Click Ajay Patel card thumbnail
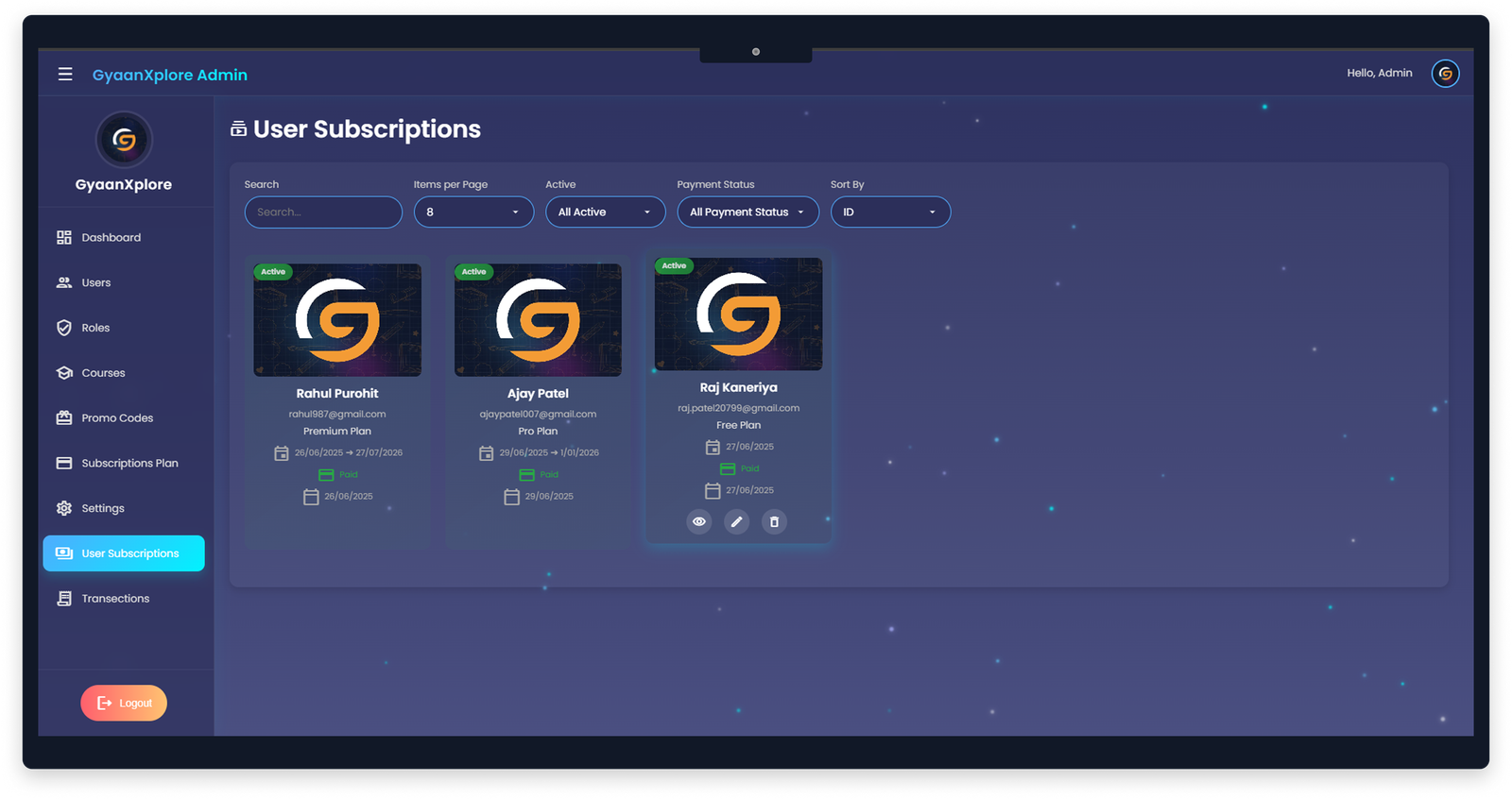This screenshot has width=1512, height=799. (539, 320)
